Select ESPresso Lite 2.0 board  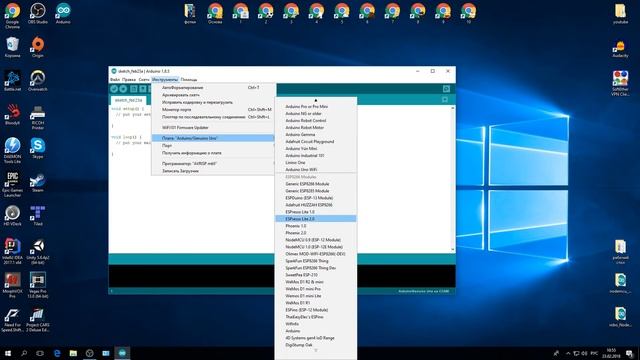[x=316, y=219]
